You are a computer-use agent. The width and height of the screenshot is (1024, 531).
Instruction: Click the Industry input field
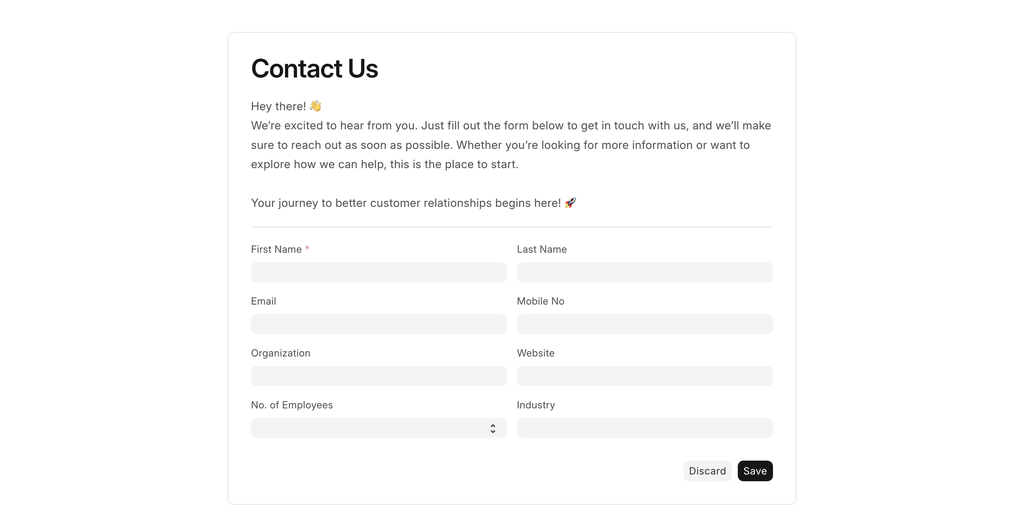[x=644, y=428]
